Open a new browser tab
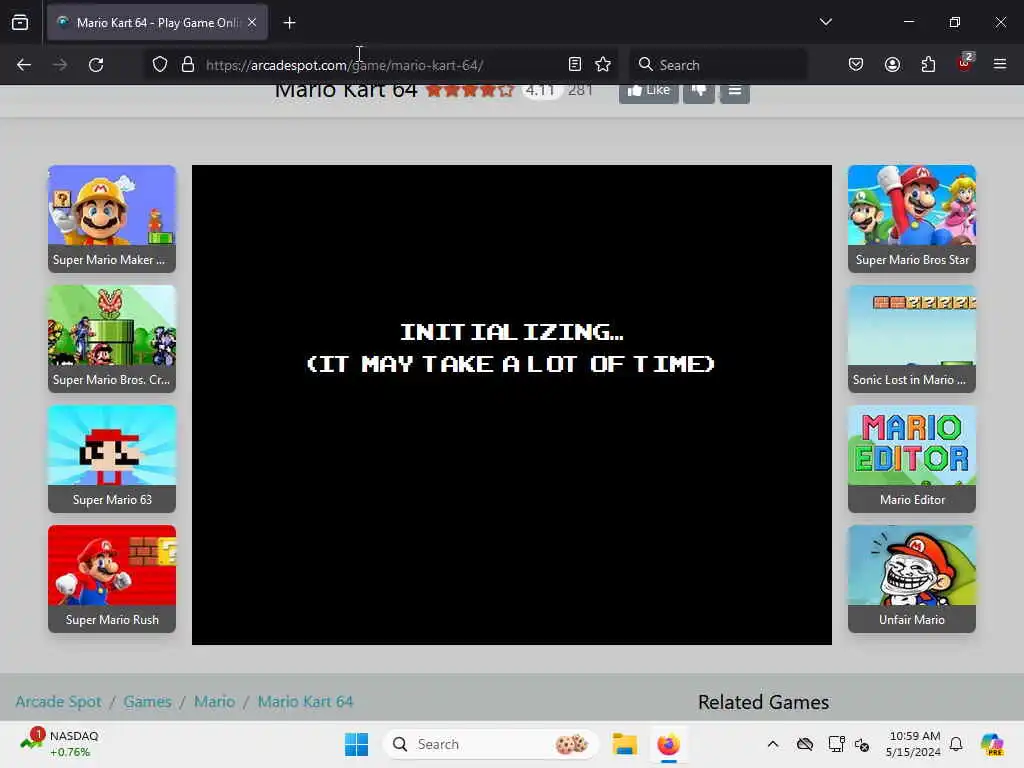 [289, 23]
